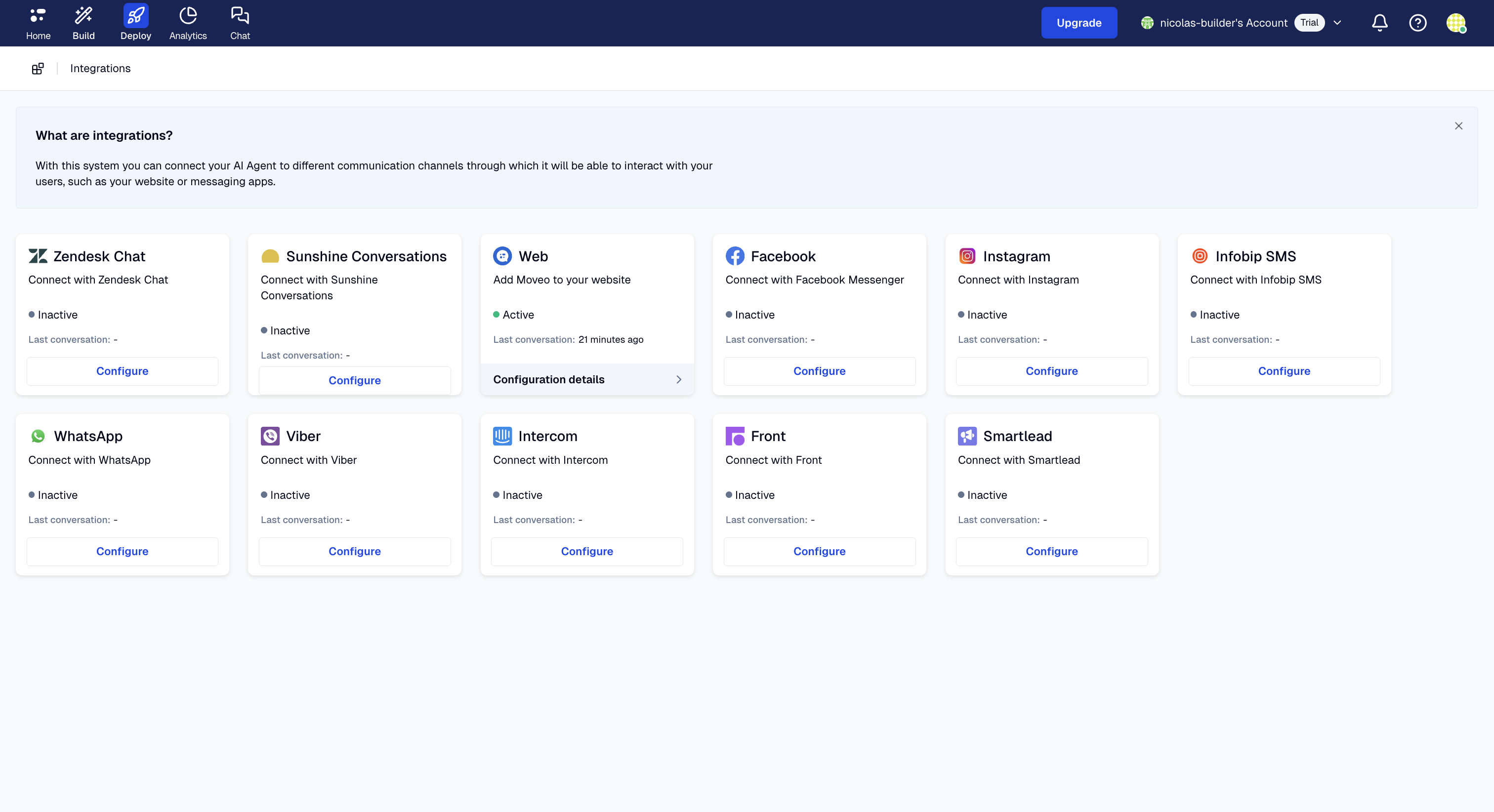This screenshot has height=812, width=1494.
Task: Configure the Infobip SMS integration
Action: click(x=1284, y=371)
